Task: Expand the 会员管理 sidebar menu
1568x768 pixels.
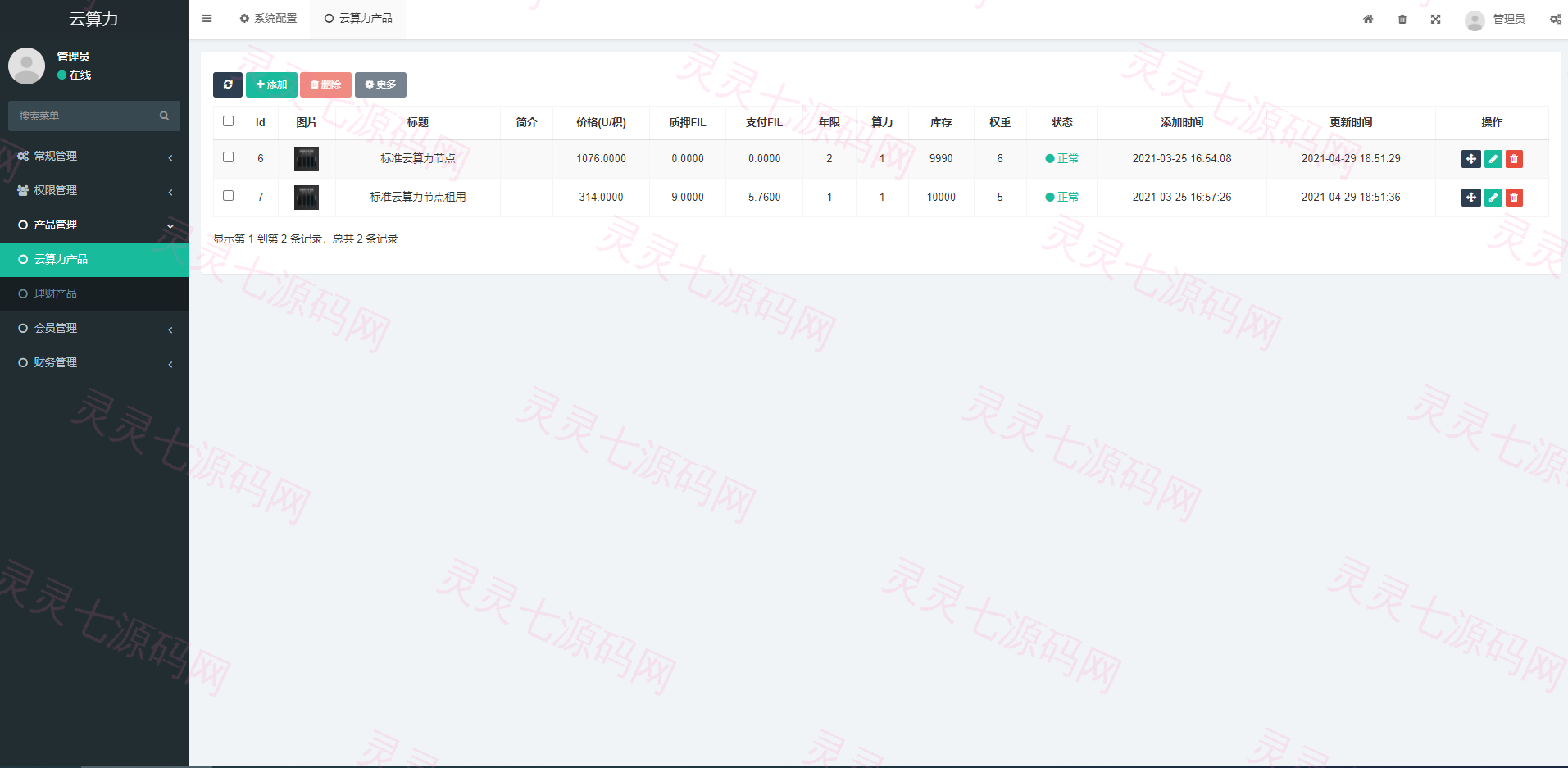Action: (94, 328)
